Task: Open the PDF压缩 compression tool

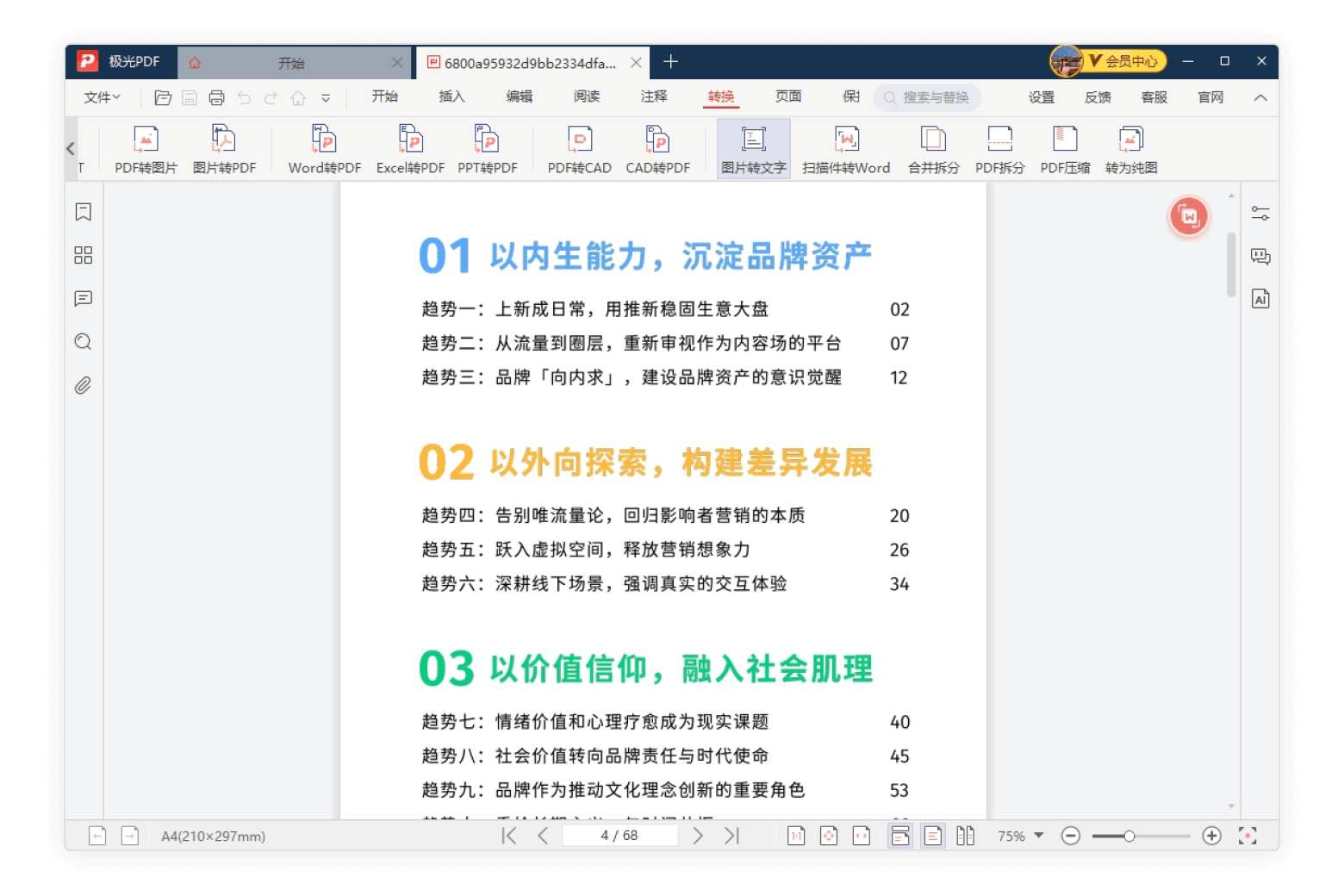Action: [1065, 149]
